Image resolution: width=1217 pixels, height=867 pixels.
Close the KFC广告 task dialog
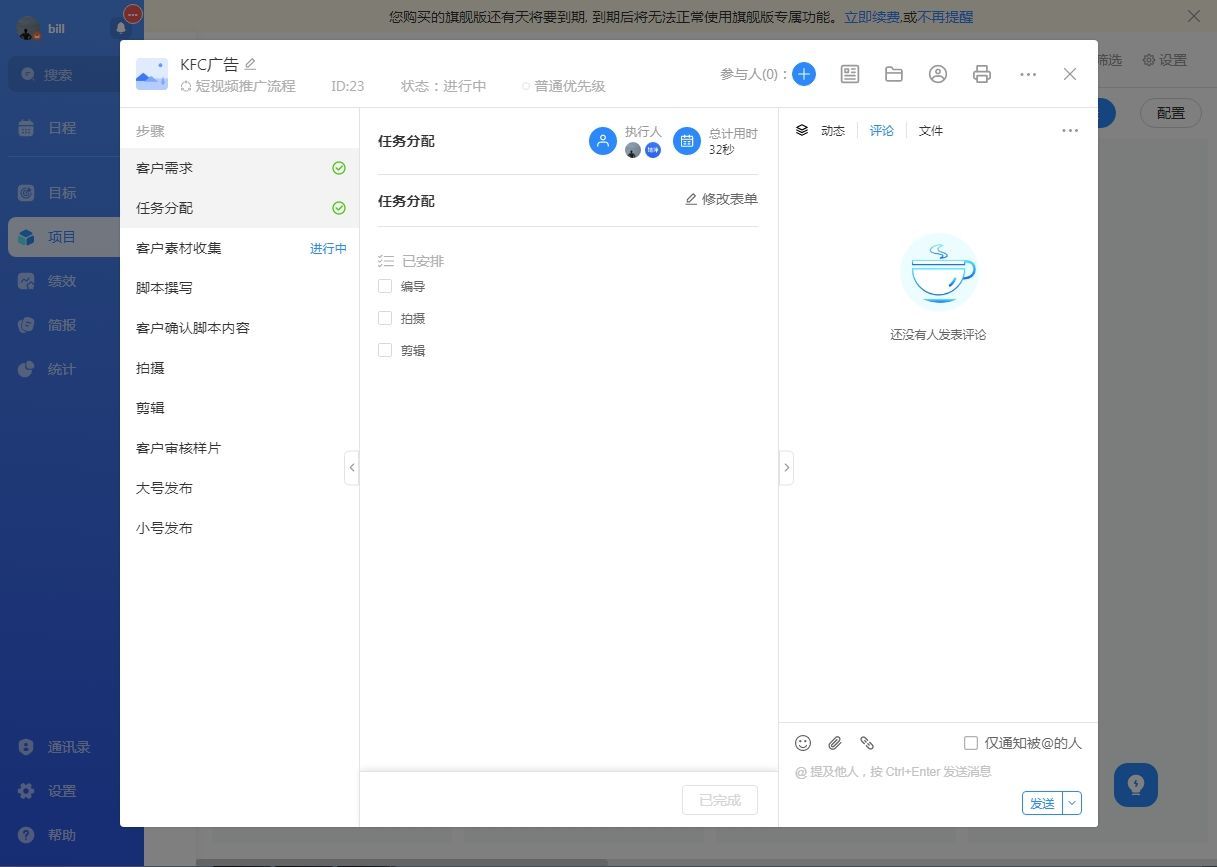pos(1070,74)
